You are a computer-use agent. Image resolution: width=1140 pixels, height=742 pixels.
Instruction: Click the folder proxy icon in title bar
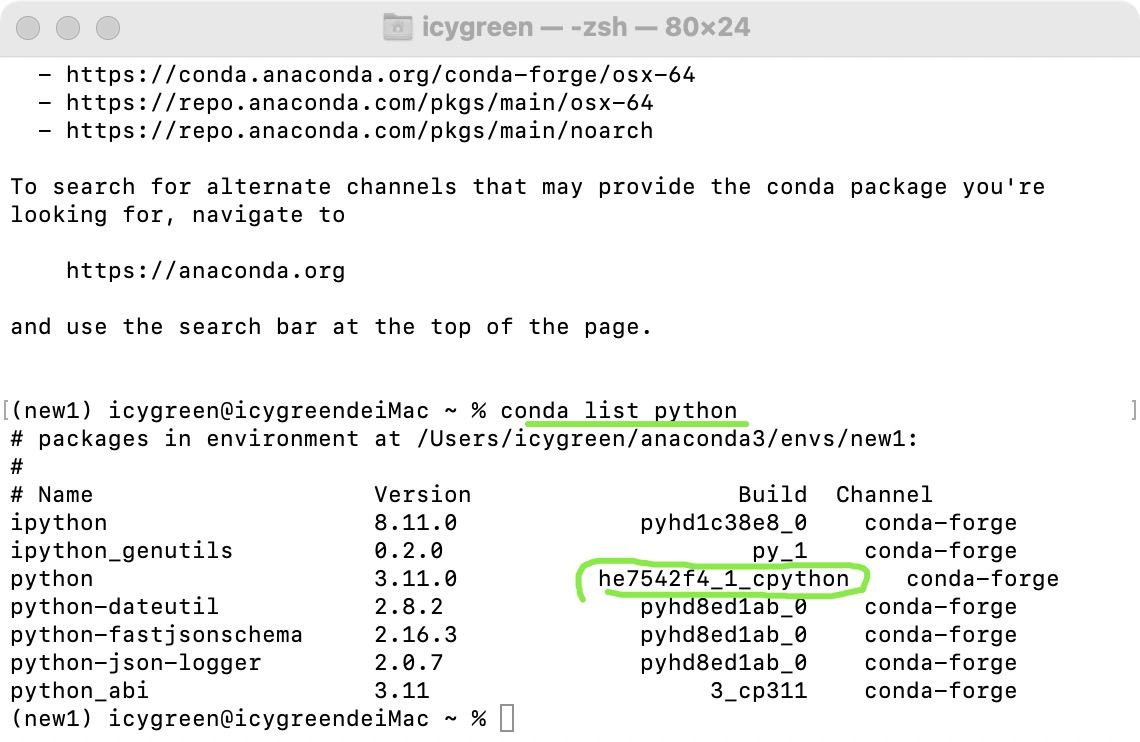pyautogui.click(x=395, y=27)
